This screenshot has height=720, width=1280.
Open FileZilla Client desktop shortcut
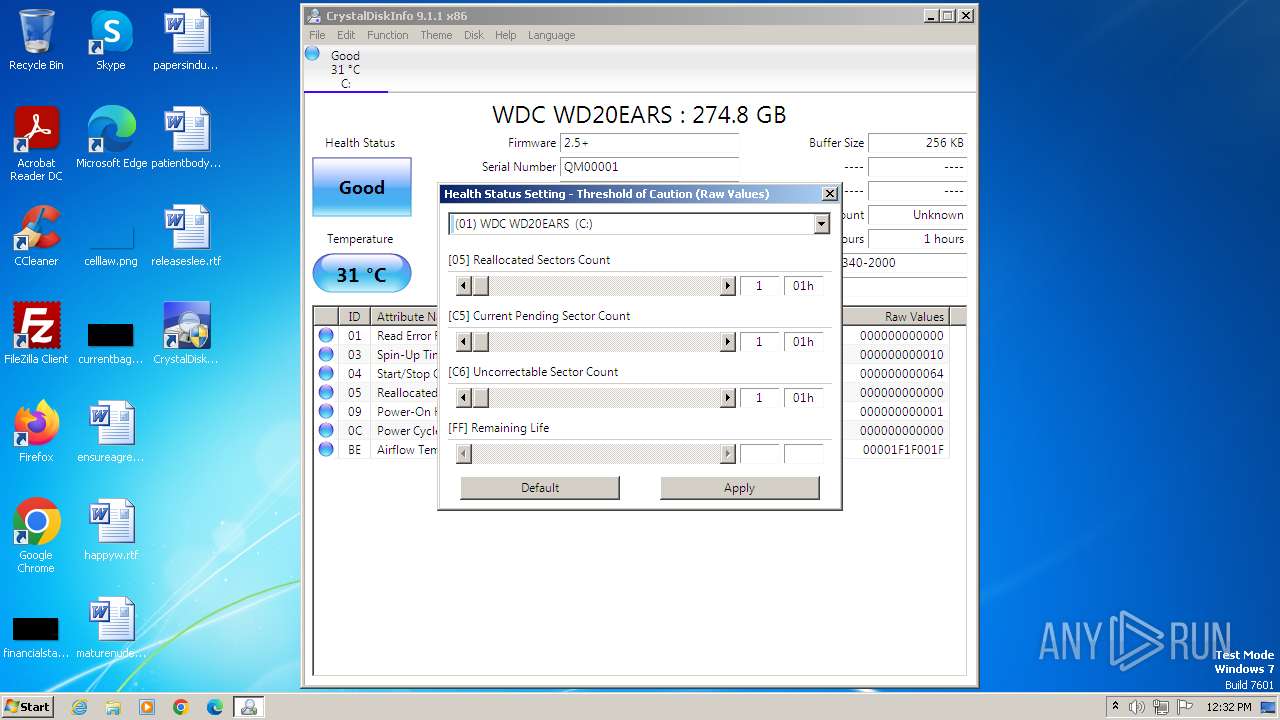click(36, 334)
